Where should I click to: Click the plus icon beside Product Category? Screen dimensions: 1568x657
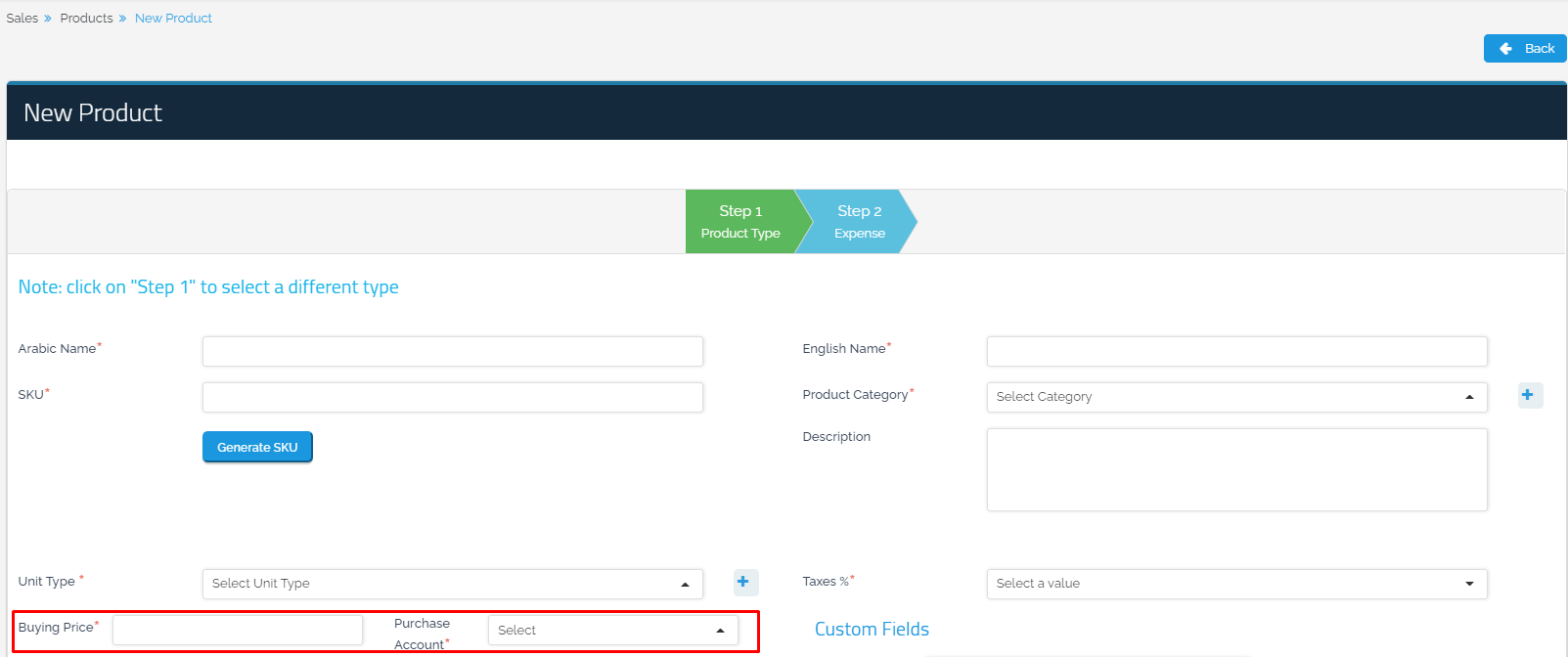[x=1530, y=395]
